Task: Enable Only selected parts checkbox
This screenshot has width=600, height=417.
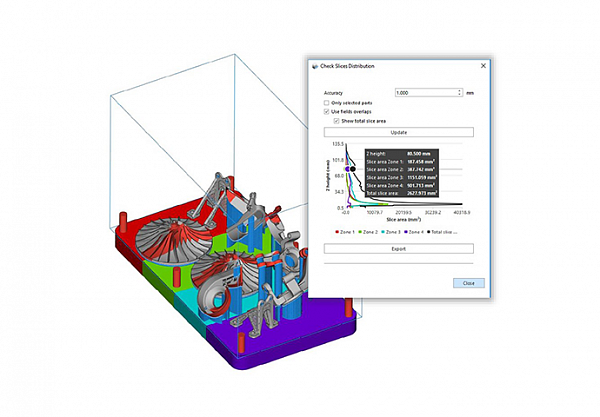Action: (x=327, y=102)
